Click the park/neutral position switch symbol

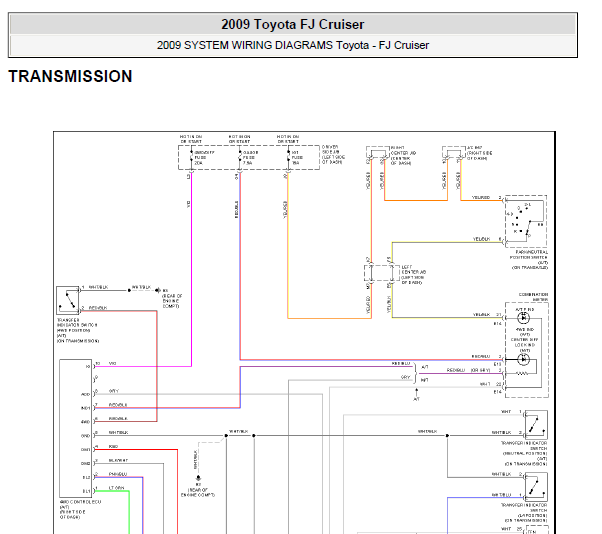pos(526,222)
